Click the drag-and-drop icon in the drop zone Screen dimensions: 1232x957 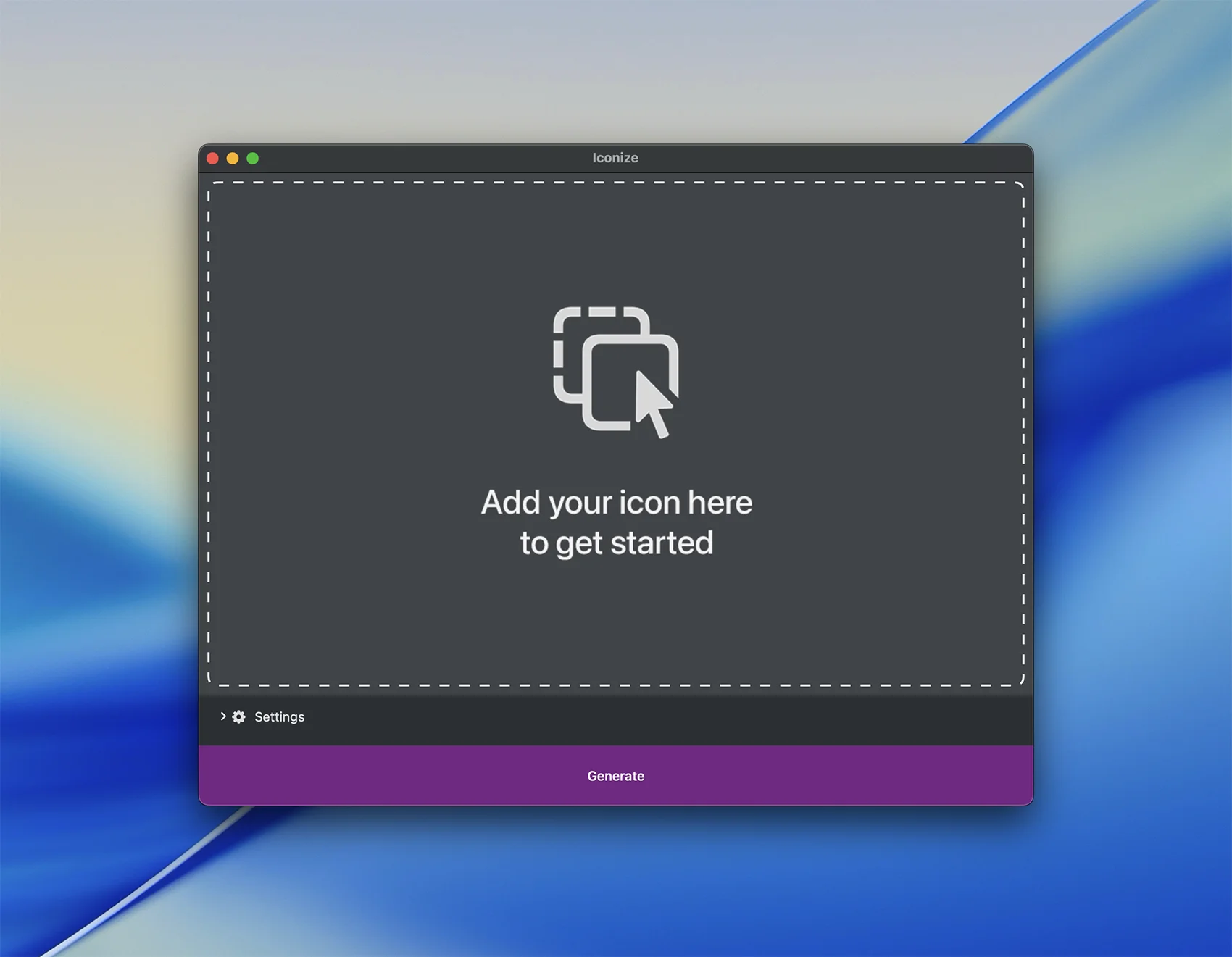[615, 371]
